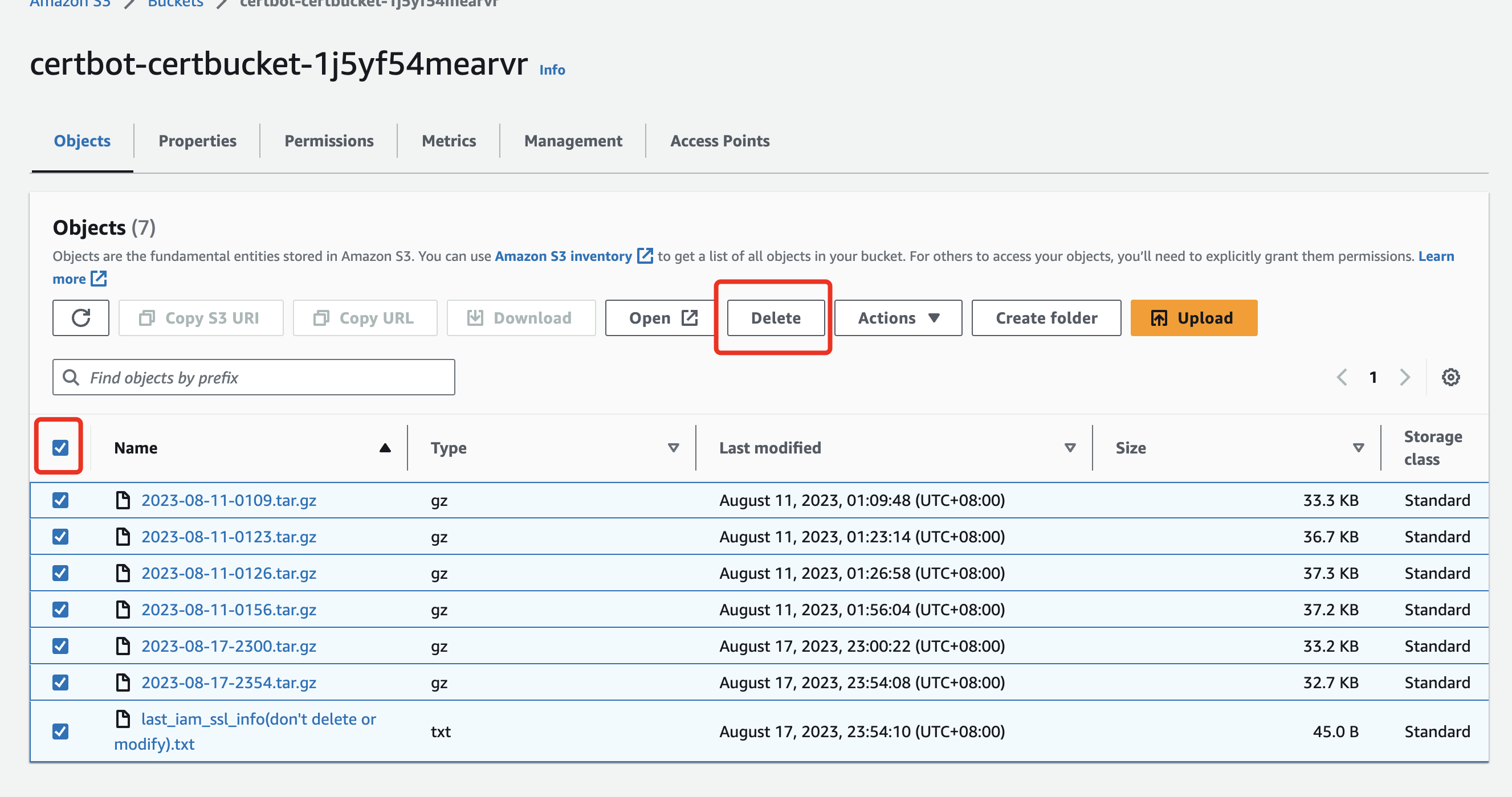Click the file icon for 2023-08-11-0126.tar.gz

click(x=123, y=573)
